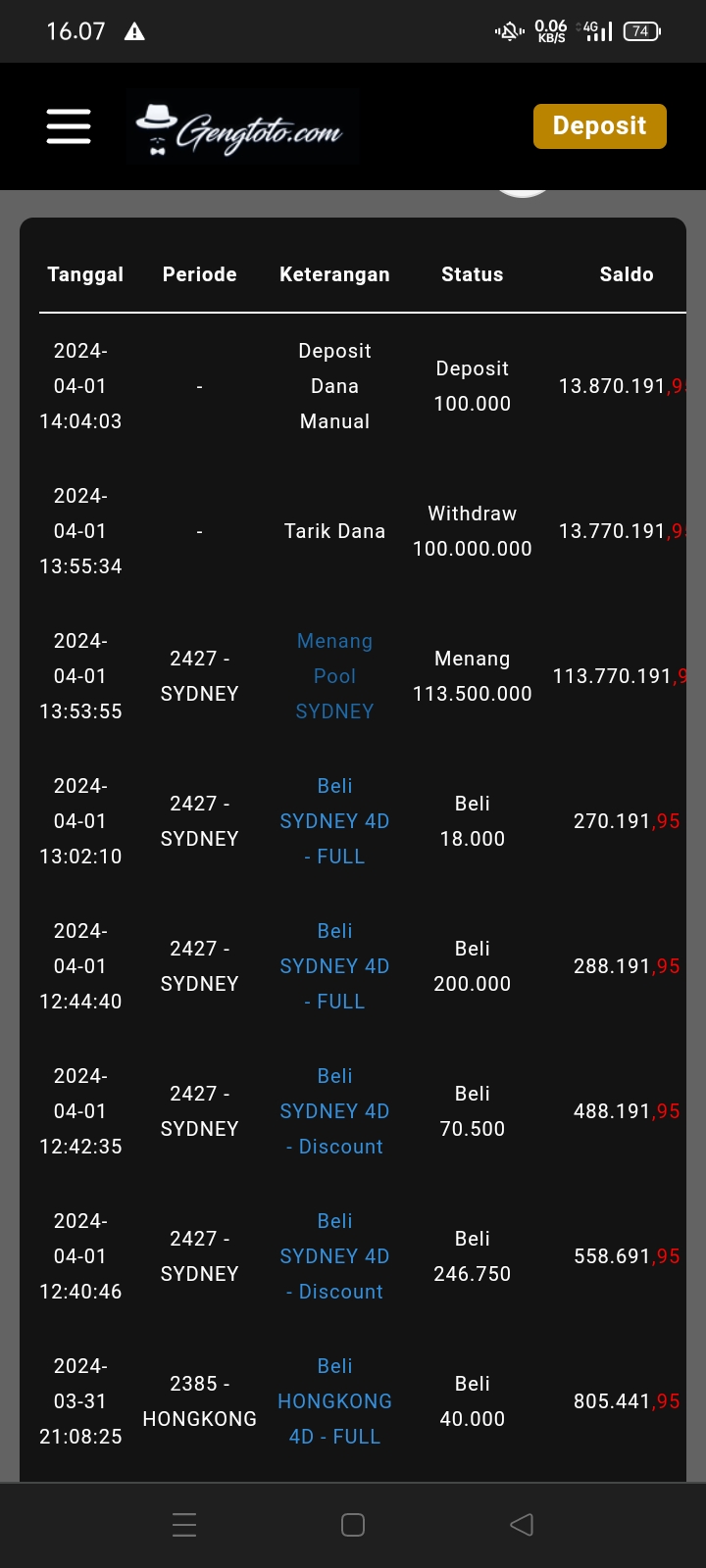Tap Android back navigation icon

(522, 1524)
